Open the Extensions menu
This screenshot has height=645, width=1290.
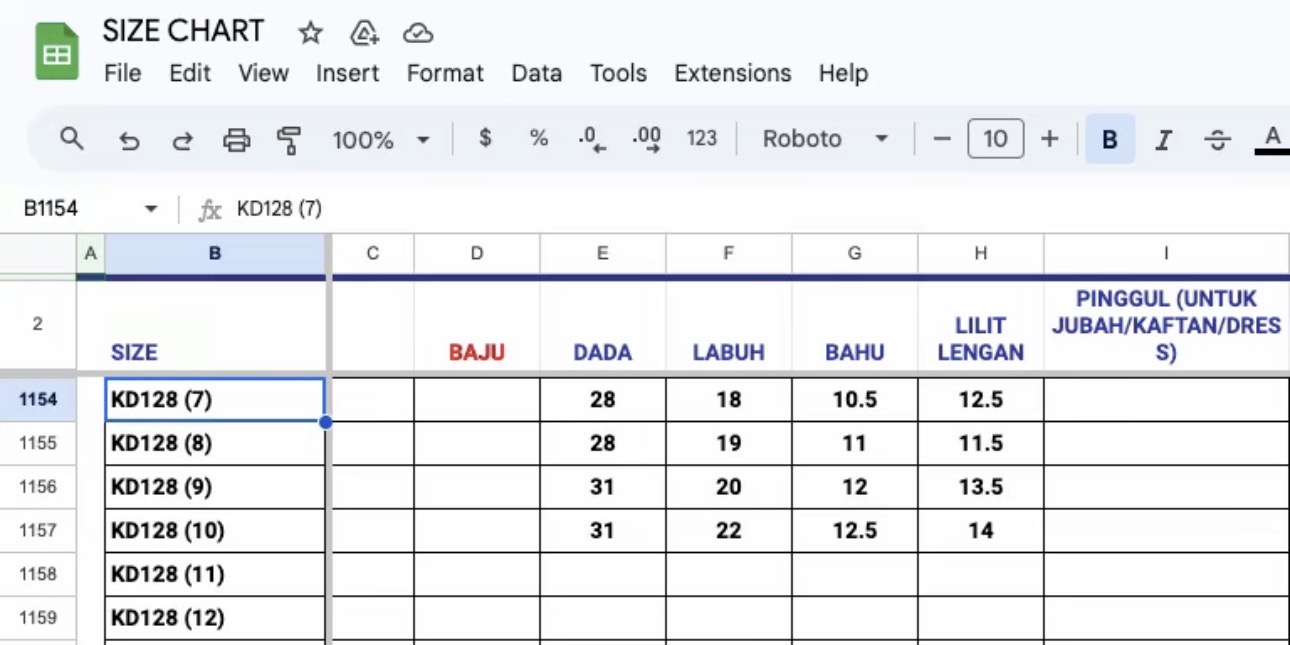(732, 73)
